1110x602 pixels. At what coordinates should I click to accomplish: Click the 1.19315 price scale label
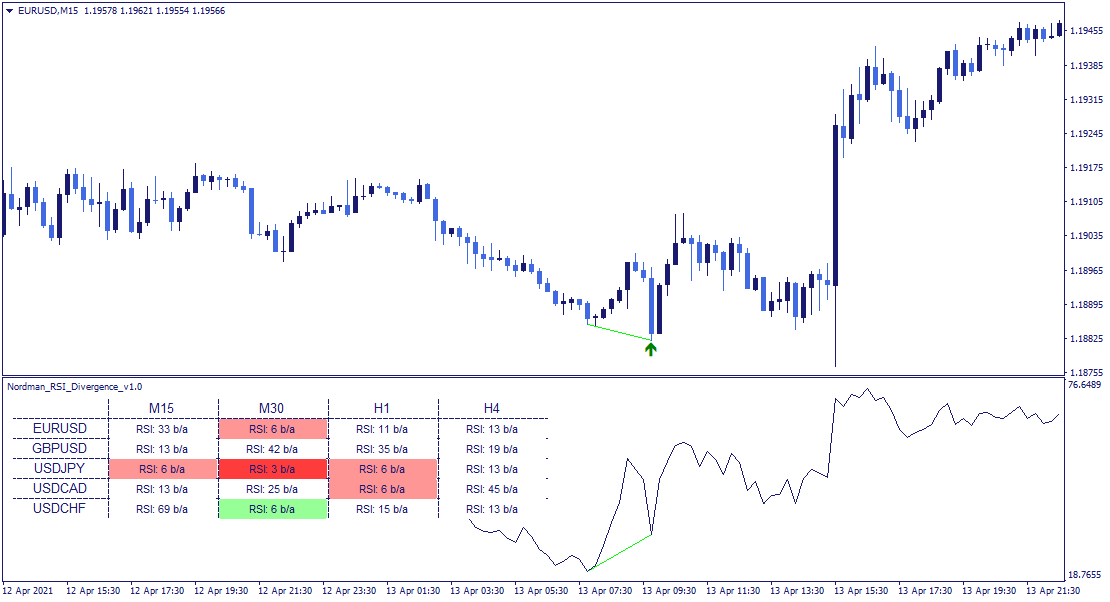[1087, 99]
